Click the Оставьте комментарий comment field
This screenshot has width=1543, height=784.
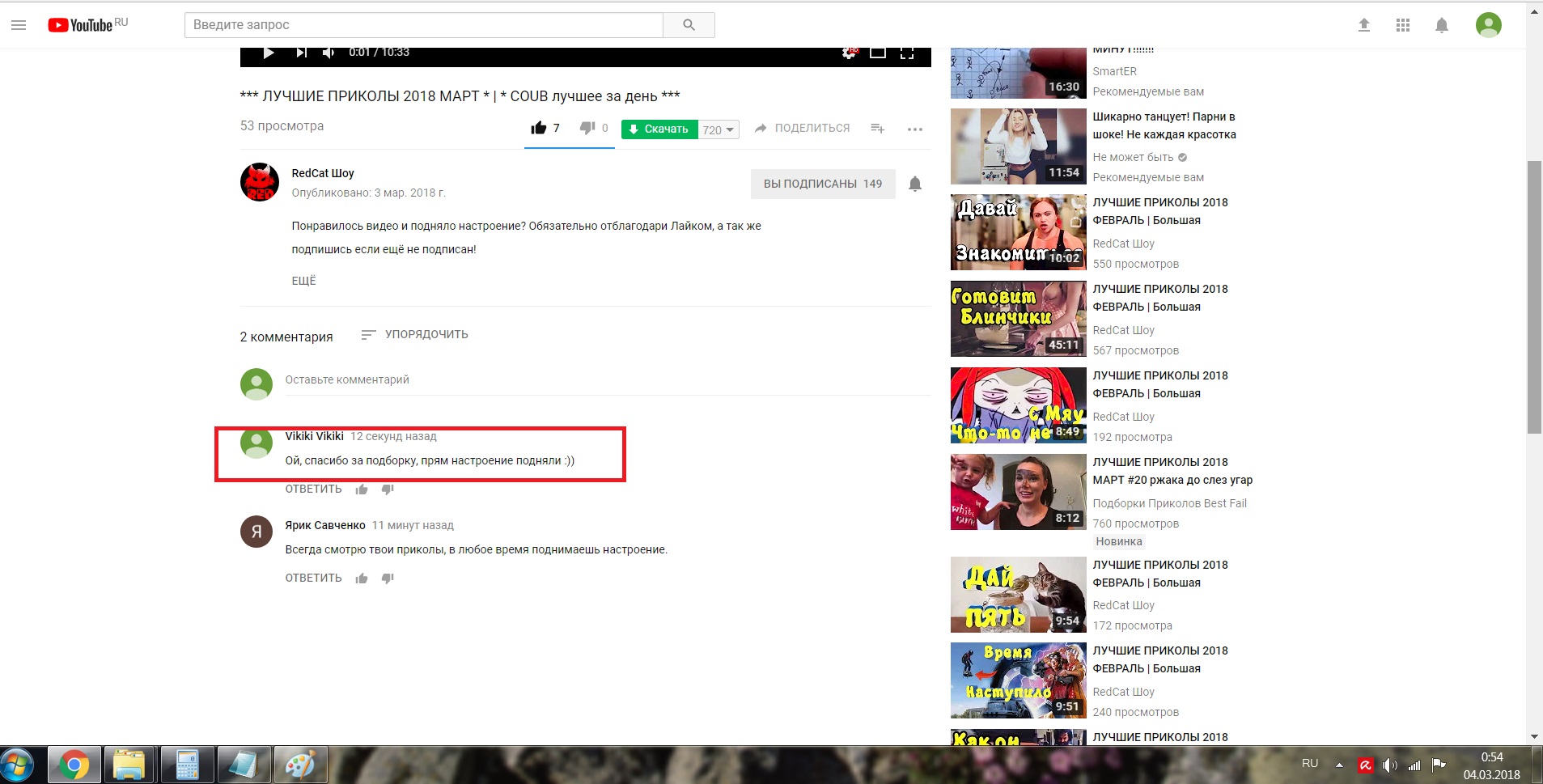click(608, 380)
